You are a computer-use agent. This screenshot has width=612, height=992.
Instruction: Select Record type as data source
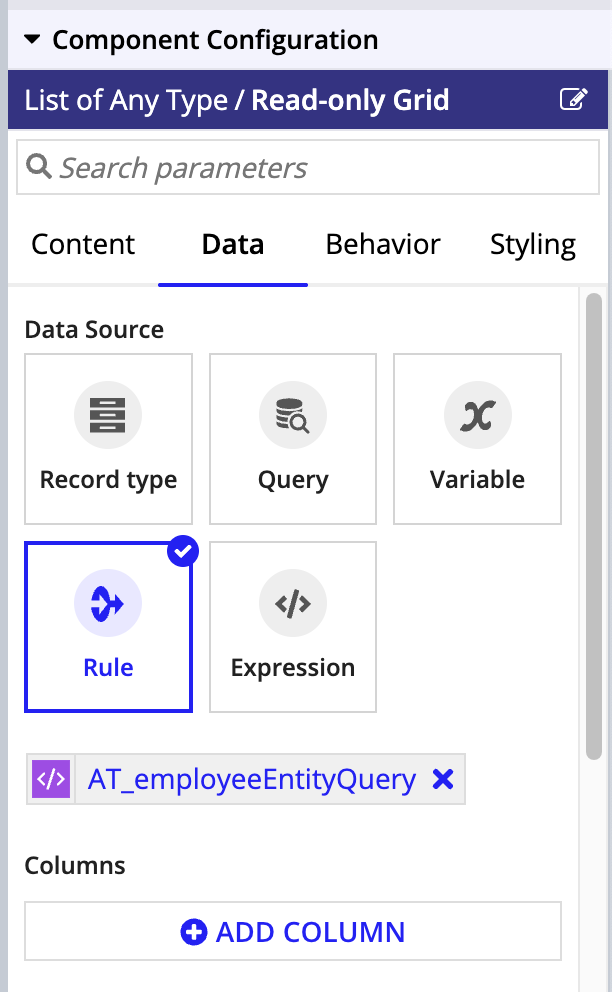coord(108,438)
